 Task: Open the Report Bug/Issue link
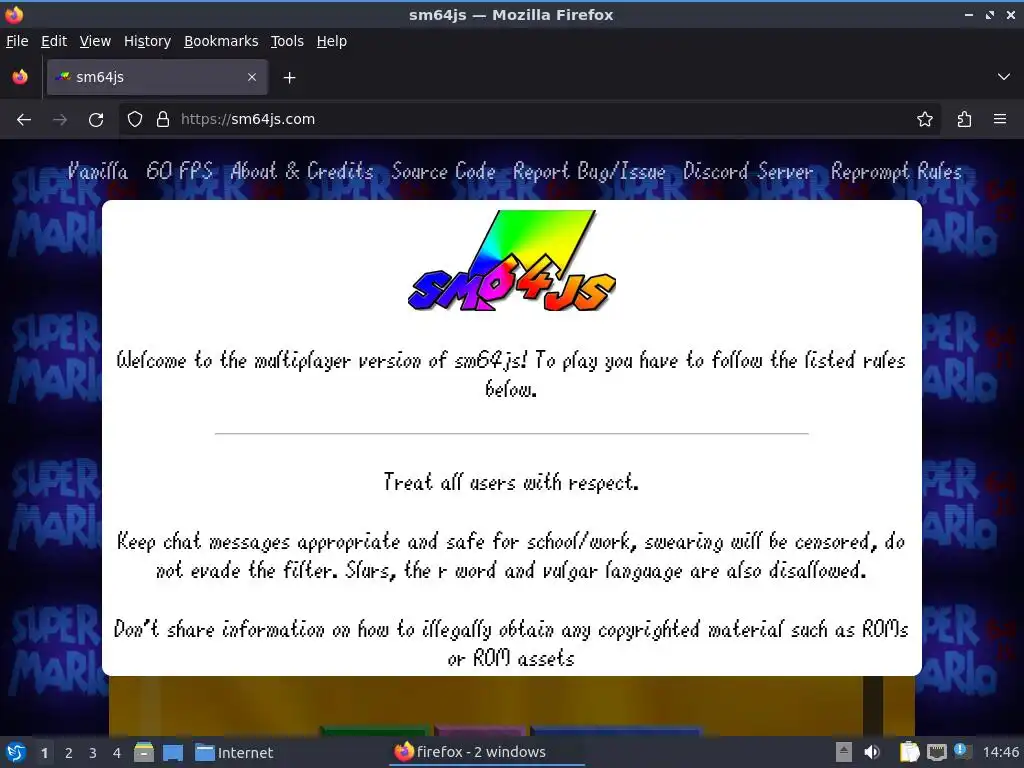pyautogui.click(x=589, y=171)
